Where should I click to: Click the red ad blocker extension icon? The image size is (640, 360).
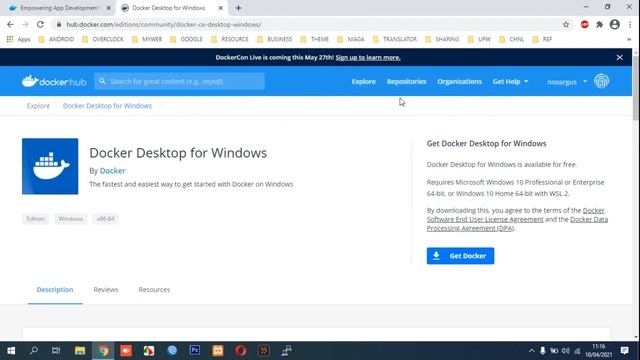pos(584,24)
